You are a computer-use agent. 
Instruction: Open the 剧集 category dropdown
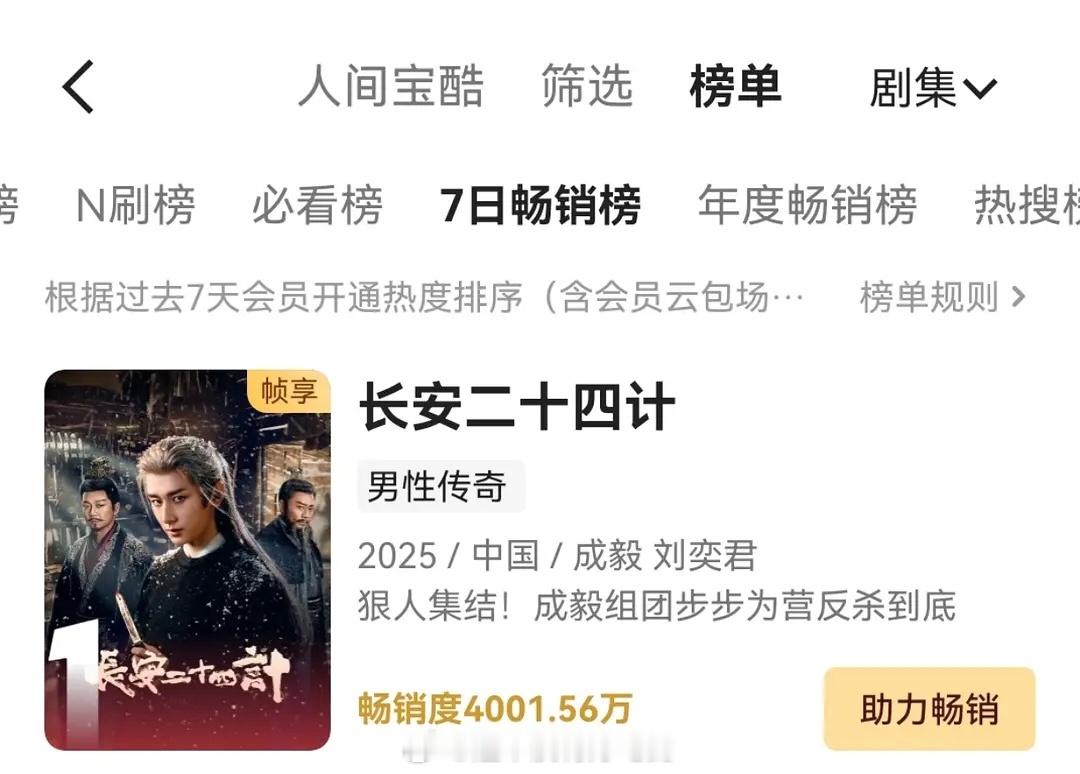coord(933,88)
